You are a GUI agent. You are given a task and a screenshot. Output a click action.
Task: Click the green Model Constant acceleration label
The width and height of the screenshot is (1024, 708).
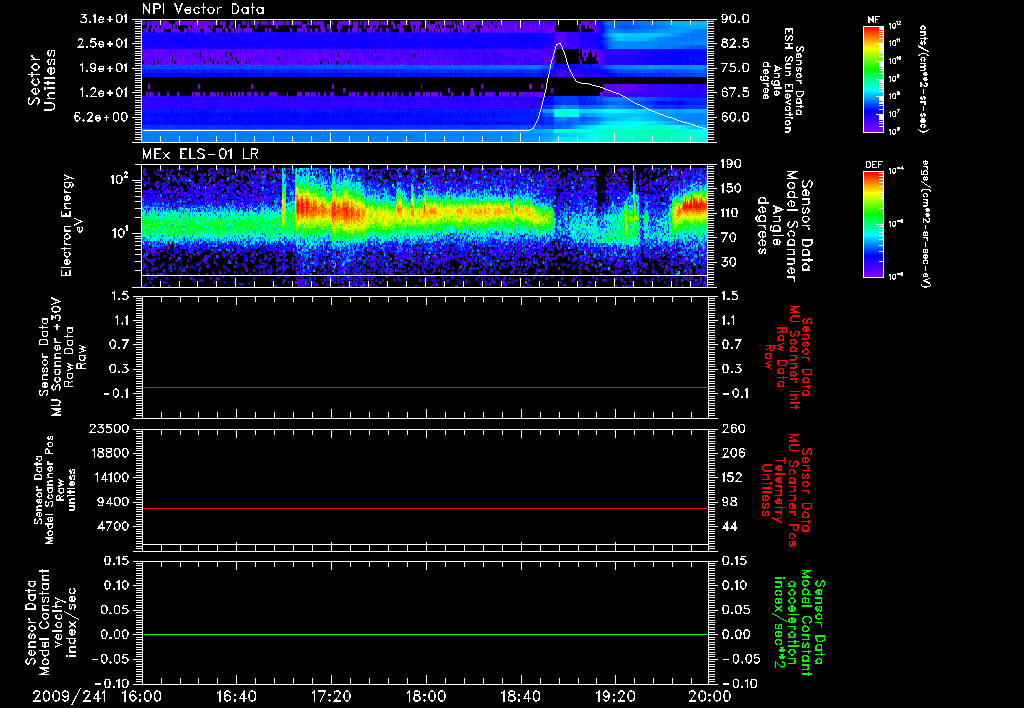tap(799, 624)
